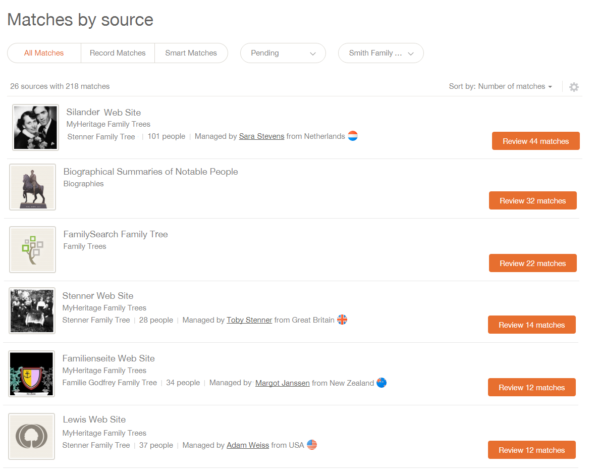
Task: Click Review 12 matches for Lewis Web Site
Action: pyautogui.click(x=532, y=450)
